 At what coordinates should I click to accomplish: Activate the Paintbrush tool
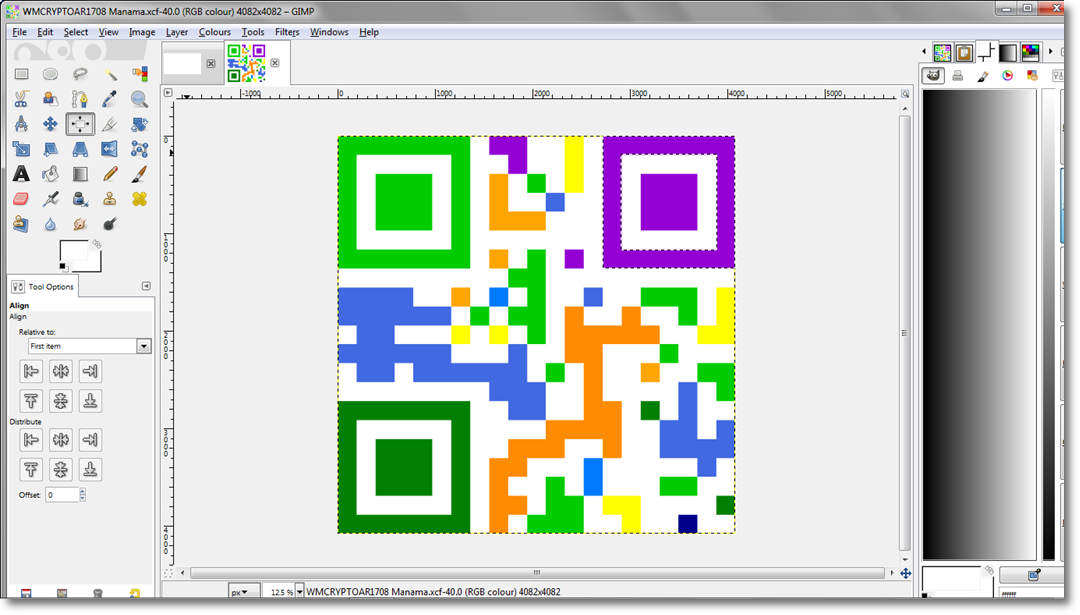[x=139, y=174]
